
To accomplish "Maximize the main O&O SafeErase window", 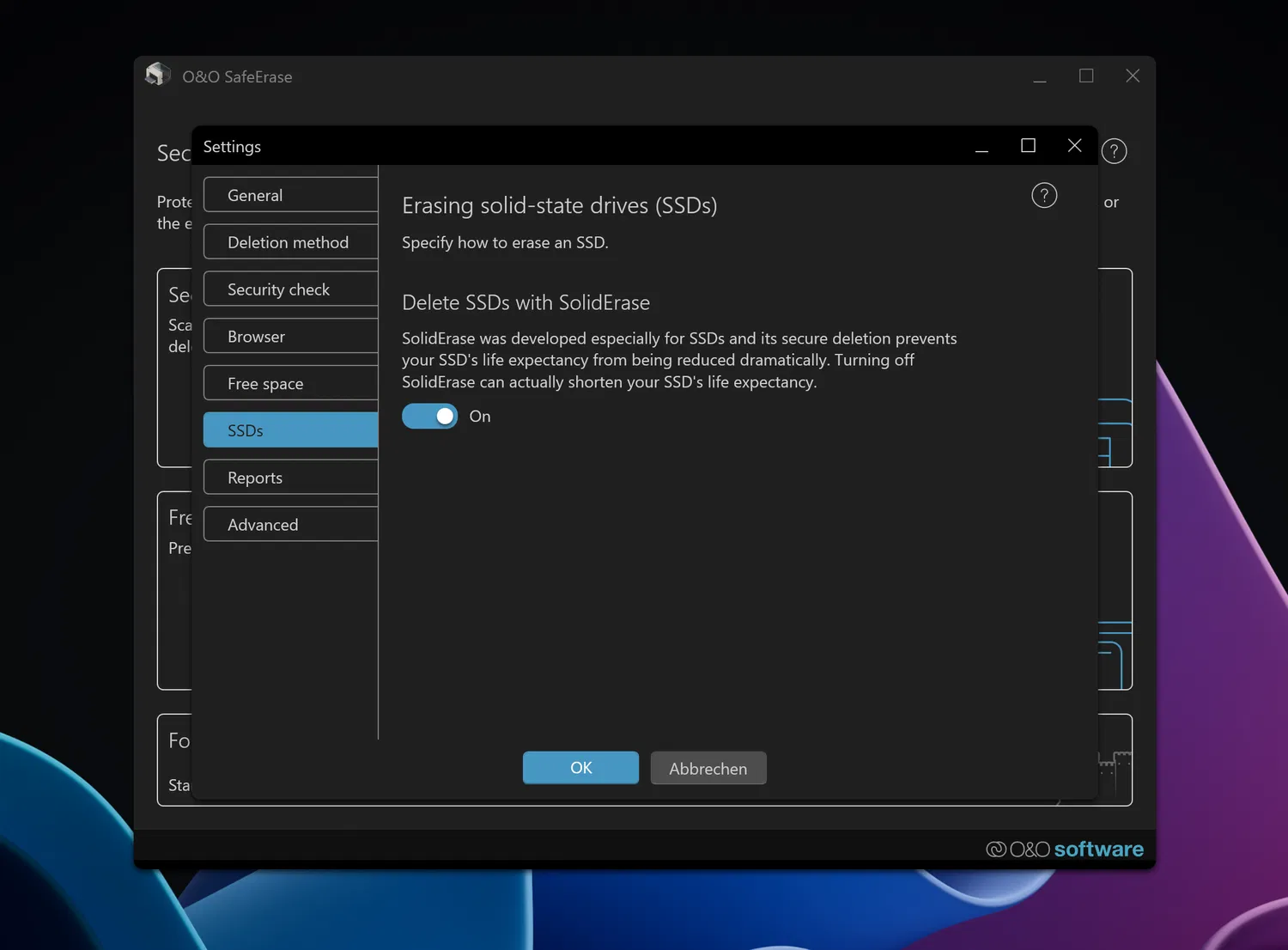I will 1086,76.
